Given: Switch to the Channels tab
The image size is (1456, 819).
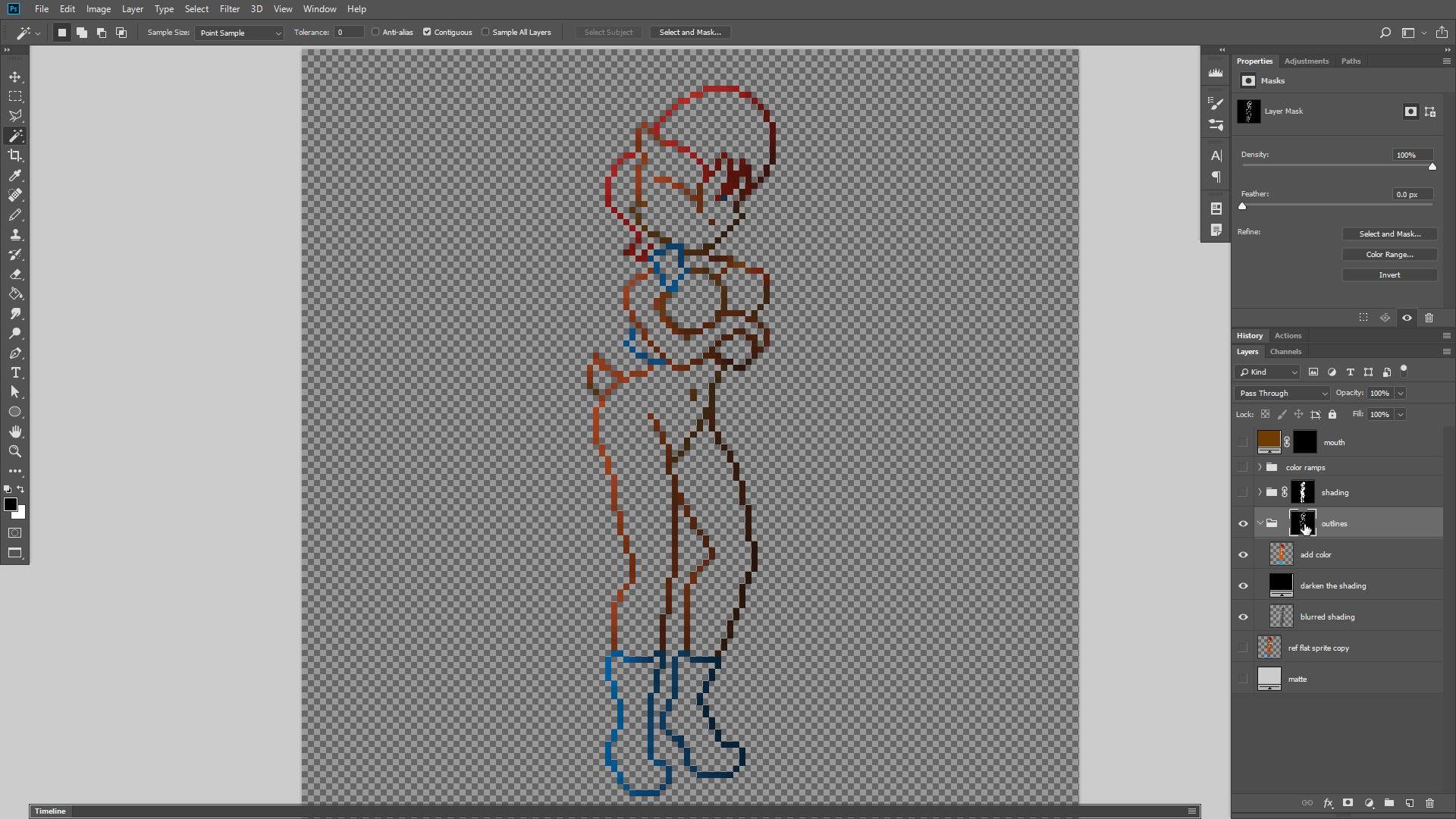Looking at the screenshot, I should click(x=1285, y=351).
